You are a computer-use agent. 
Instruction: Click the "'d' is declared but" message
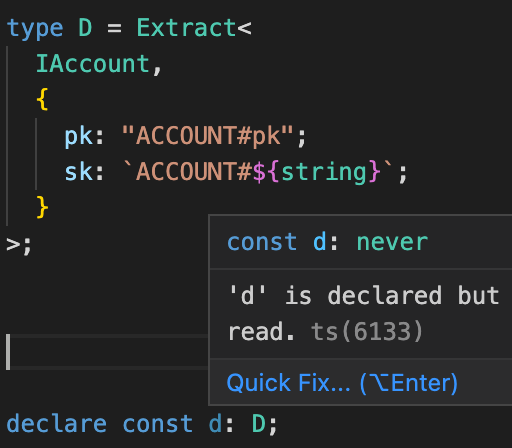pyautogui.click(x=364, y=295)
